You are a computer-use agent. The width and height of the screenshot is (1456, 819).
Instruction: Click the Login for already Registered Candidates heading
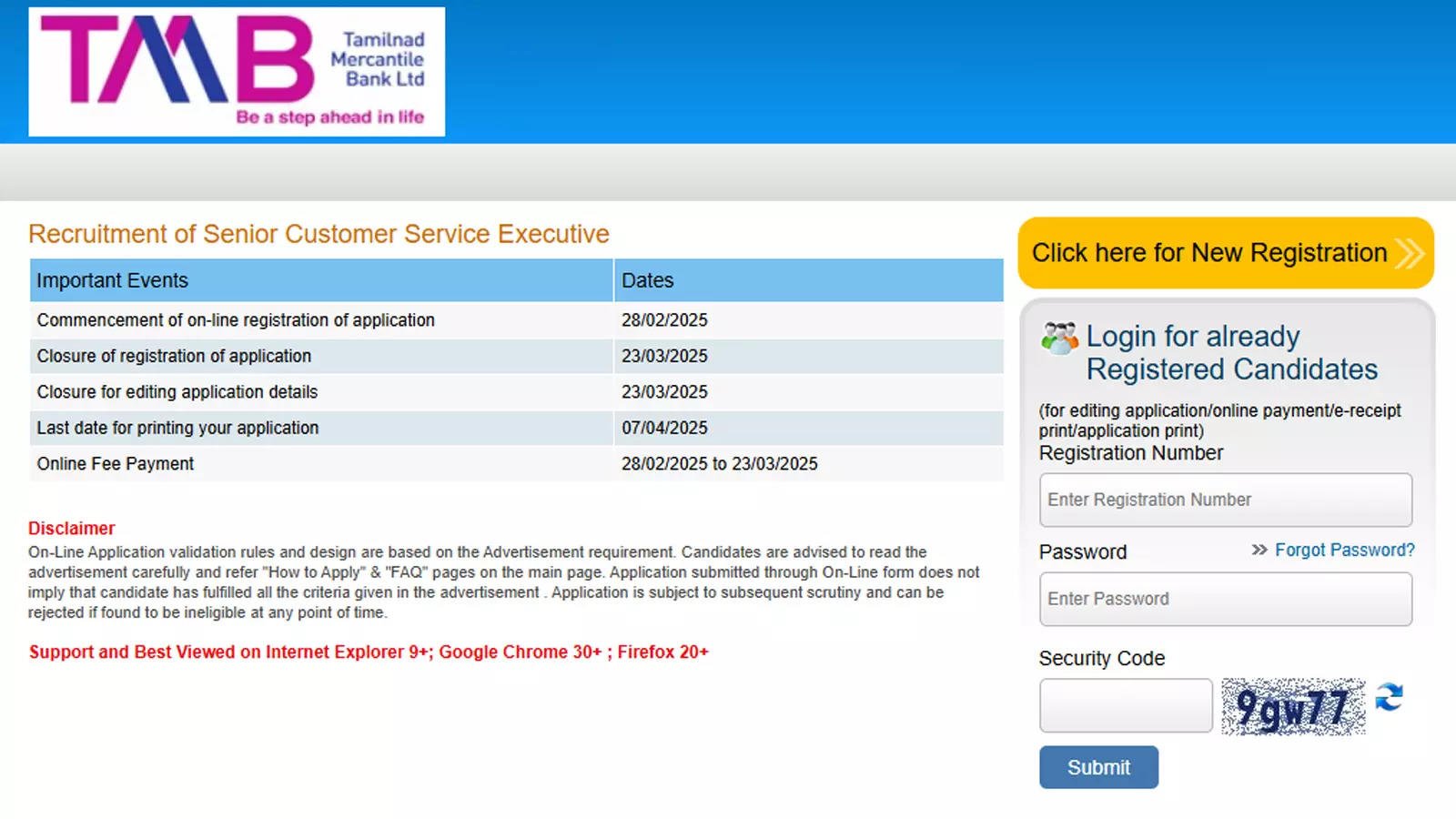pyautogui.click(x=1231, y=353)
